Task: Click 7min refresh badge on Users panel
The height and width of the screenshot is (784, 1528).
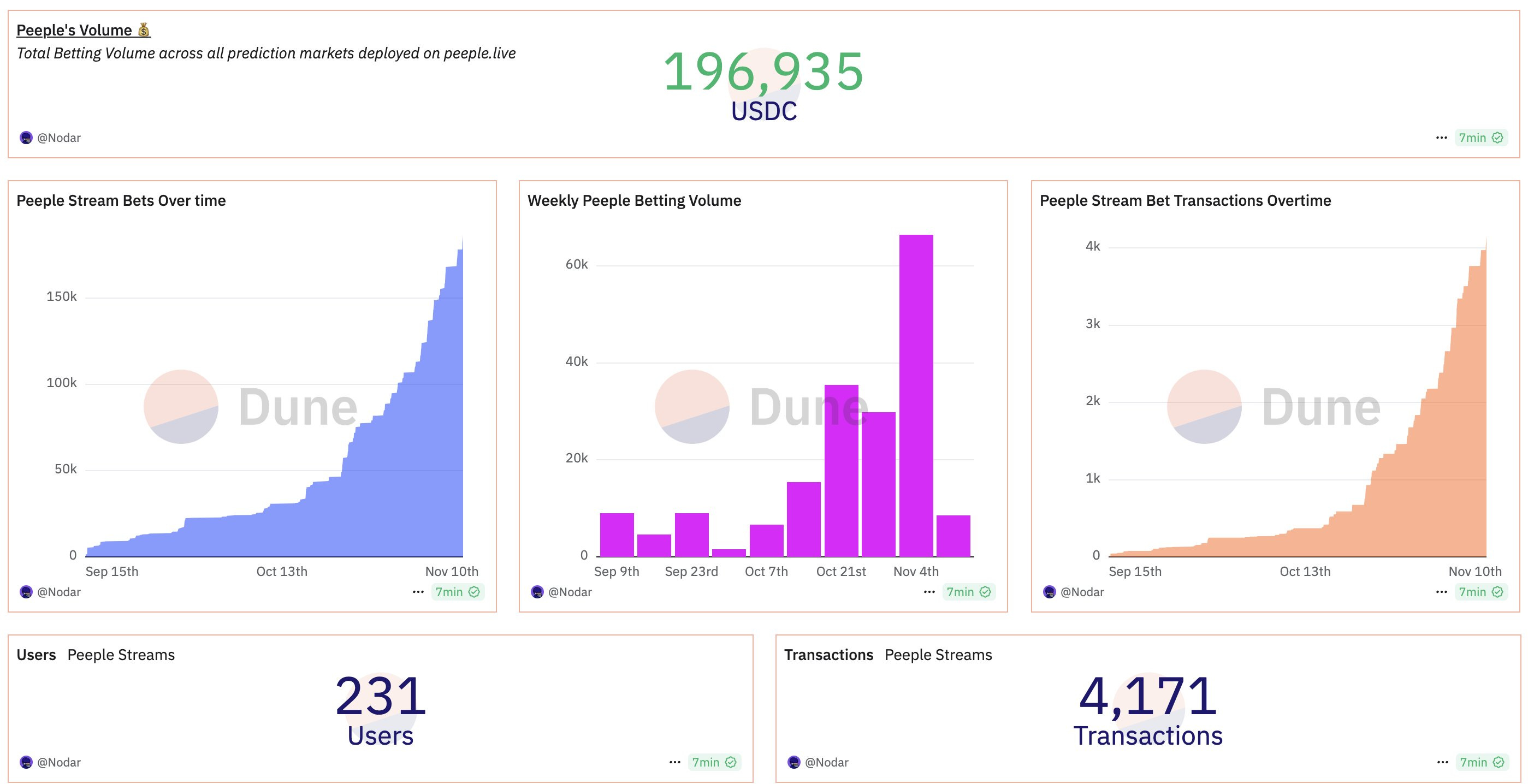Action: [x=714, y=762]
